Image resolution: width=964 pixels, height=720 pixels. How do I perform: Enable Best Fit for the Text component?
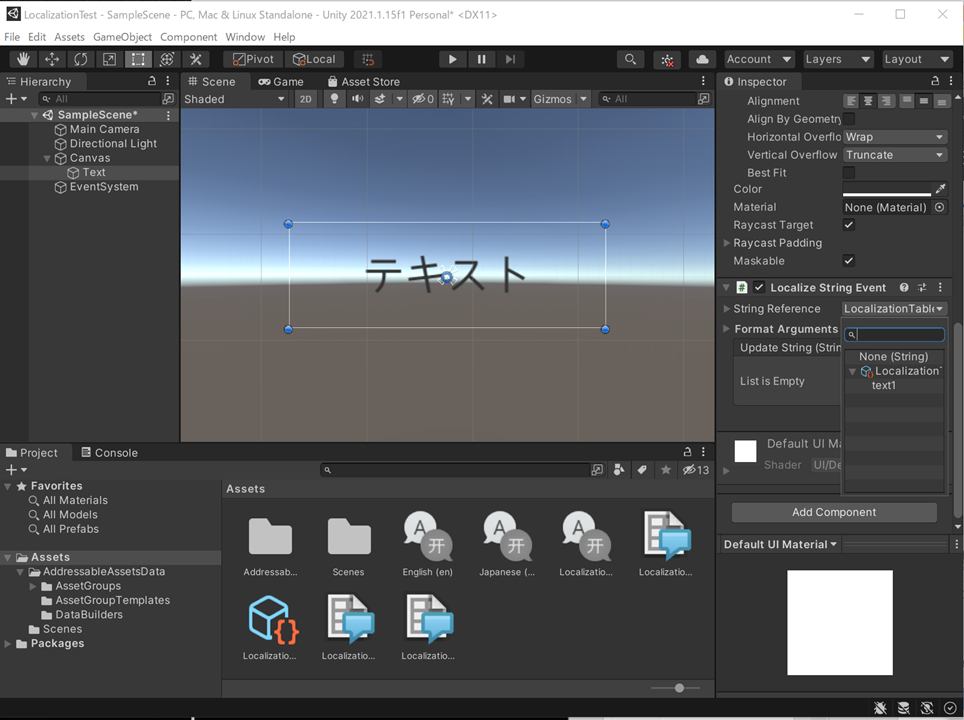coord(848,172)
